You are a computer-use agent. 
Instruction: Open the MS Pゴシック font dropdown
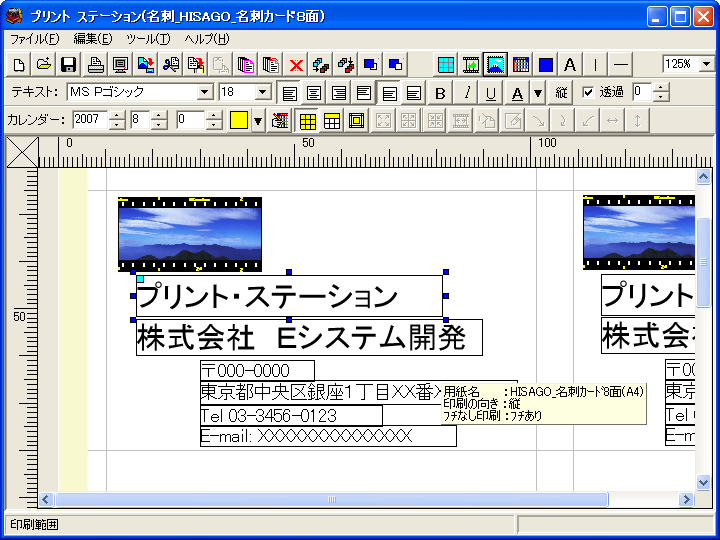(205, 92)
